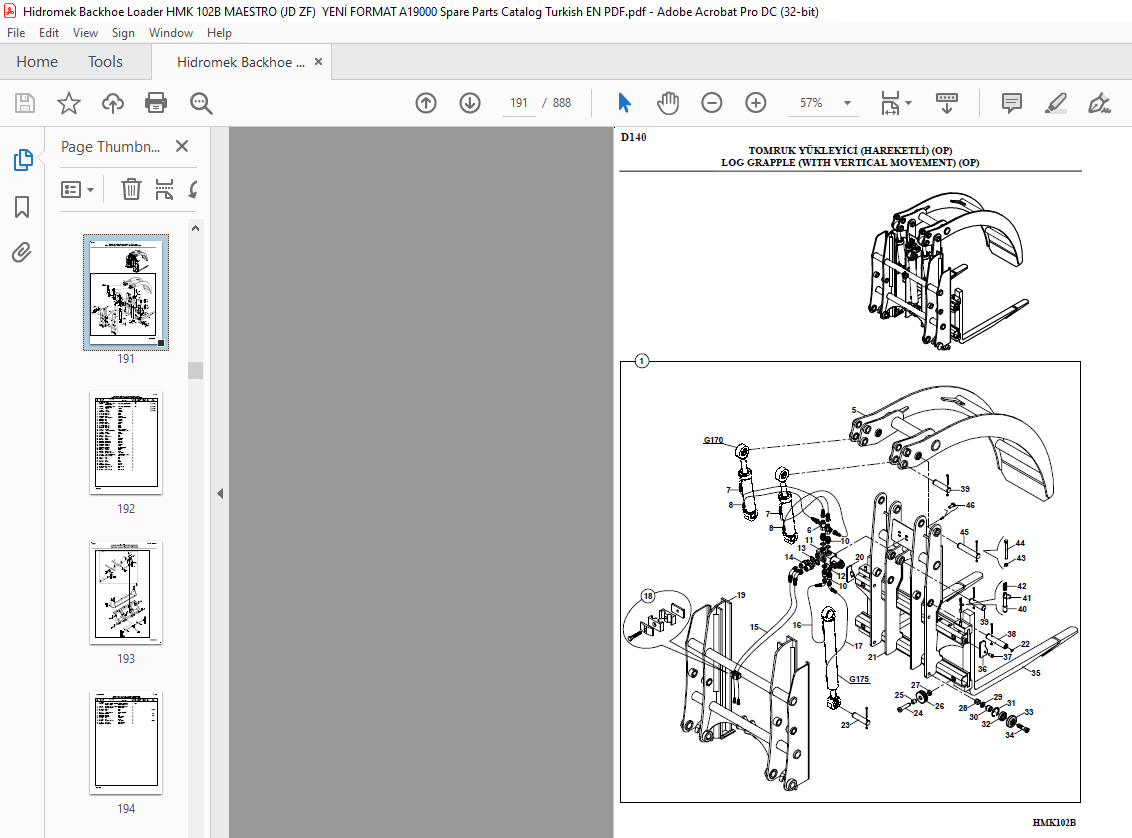Select the Highlight text pen tool
The image size is (1132, 838).
click(x=1055, y=103)
